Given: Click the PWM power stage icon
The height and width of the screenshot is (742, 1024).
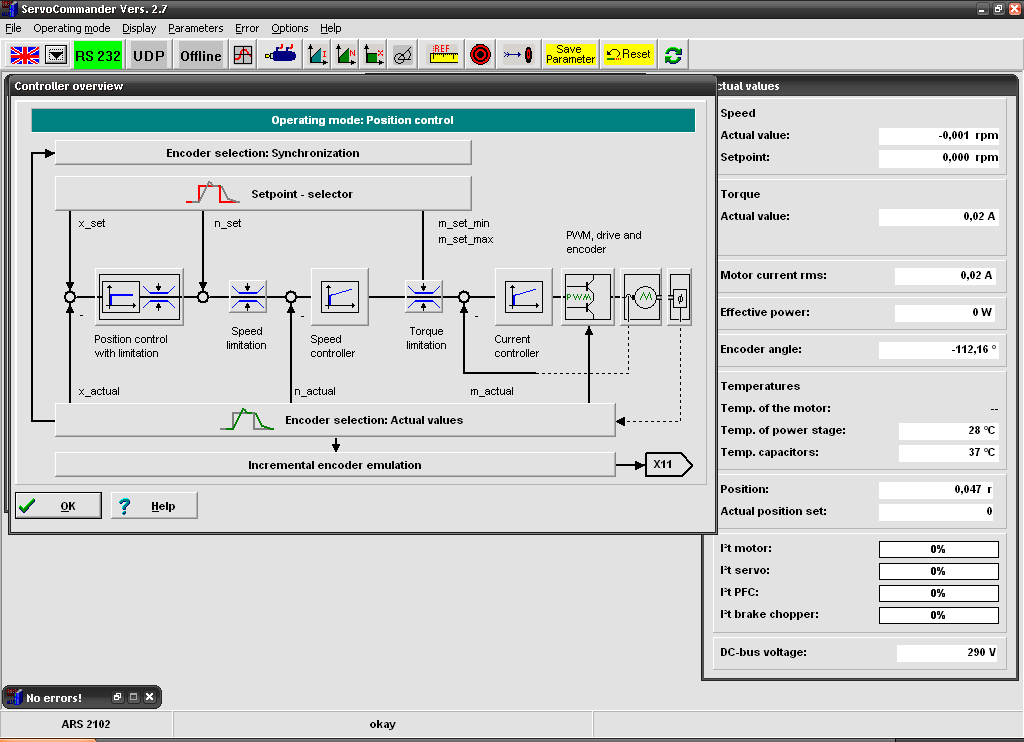Looking at the screenshot, I should (588, 297).
